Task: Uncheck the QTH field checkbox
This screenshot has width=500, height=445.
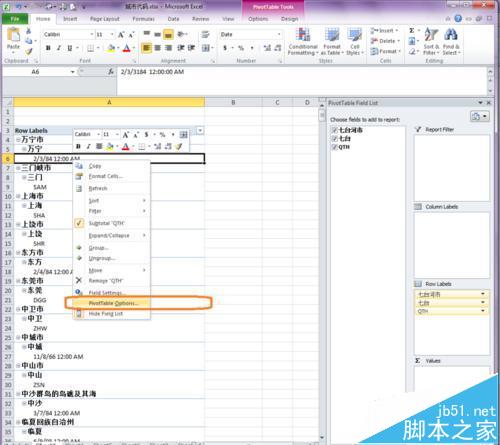Action: 335,147
